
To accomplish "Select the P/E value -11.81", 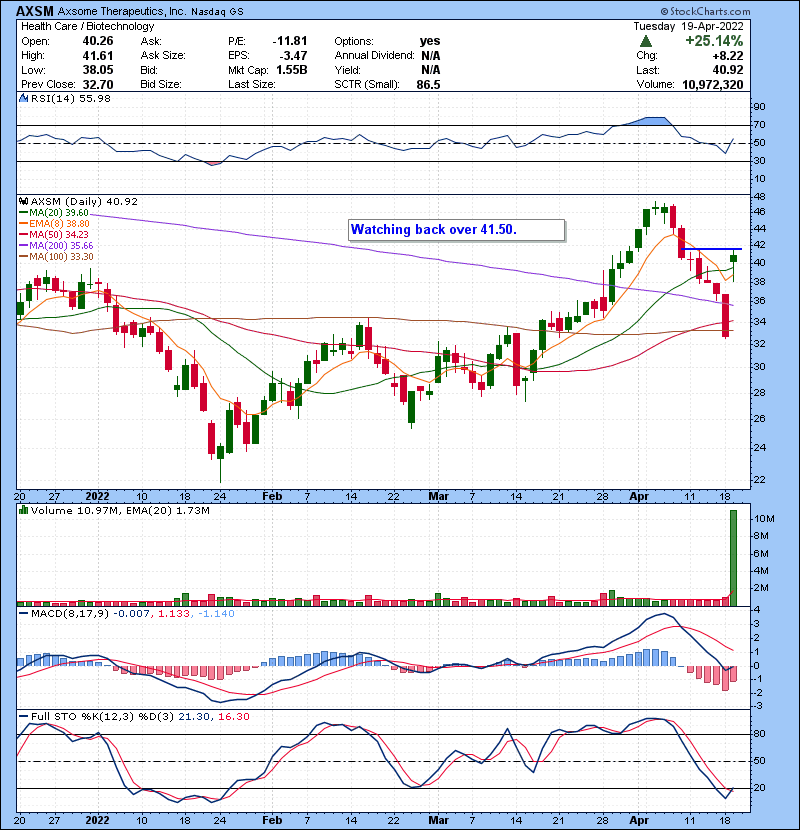I will pyautogui.click(x=290, y=41).
